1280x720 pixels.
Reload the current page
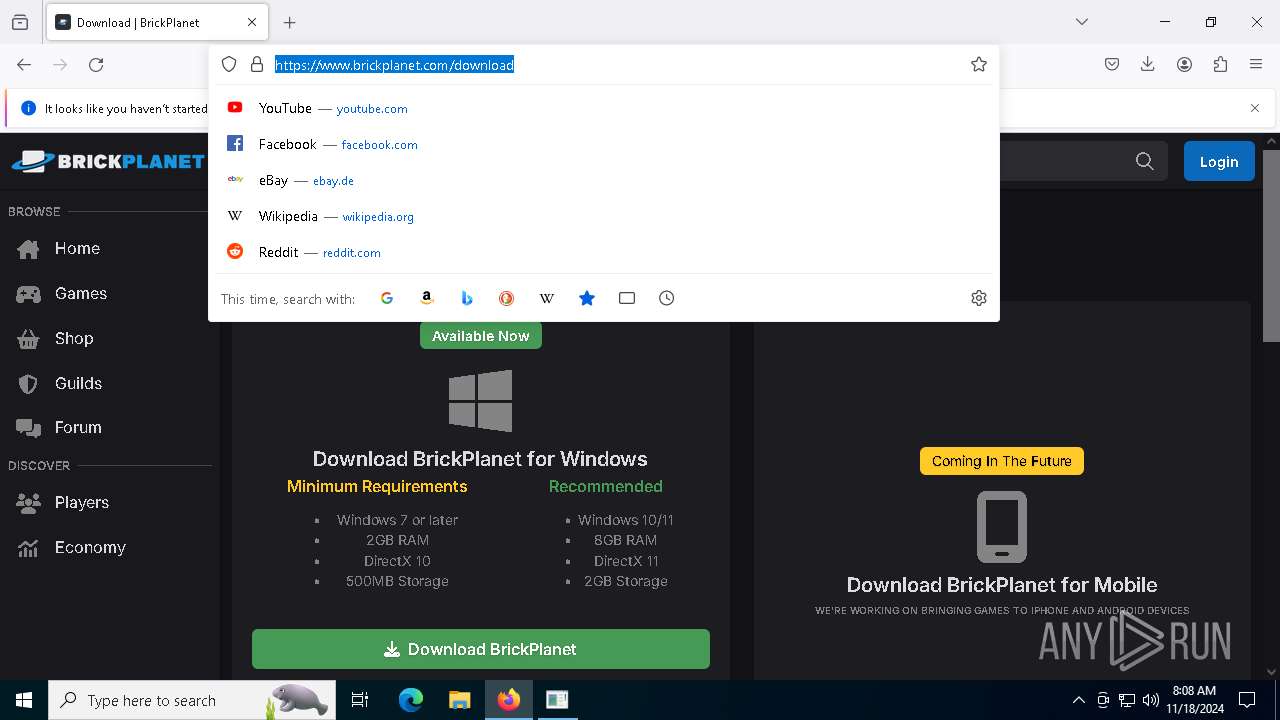click(96, 64)
